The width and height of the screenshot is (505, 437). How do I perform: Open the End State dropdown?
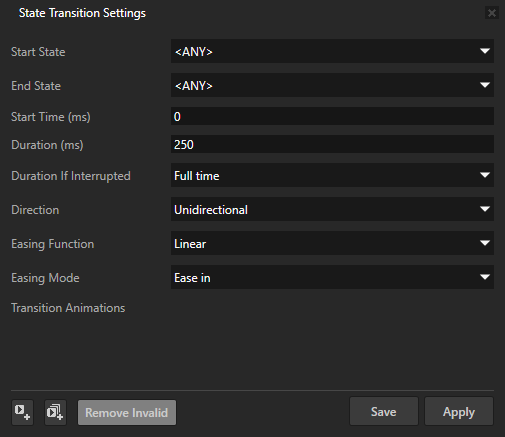[x=332, y=85]
